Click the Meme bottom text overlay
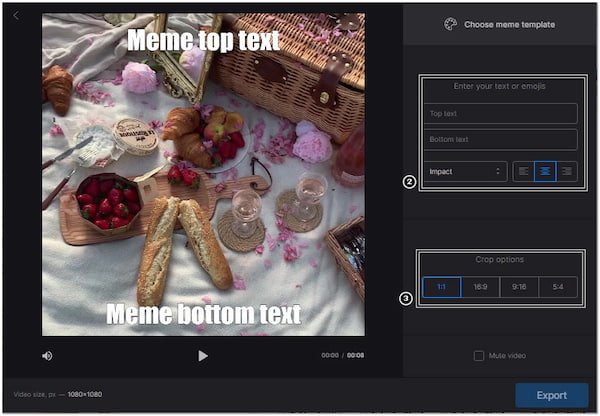This screenshot has height=416, width=600. [x=204, y=314]
